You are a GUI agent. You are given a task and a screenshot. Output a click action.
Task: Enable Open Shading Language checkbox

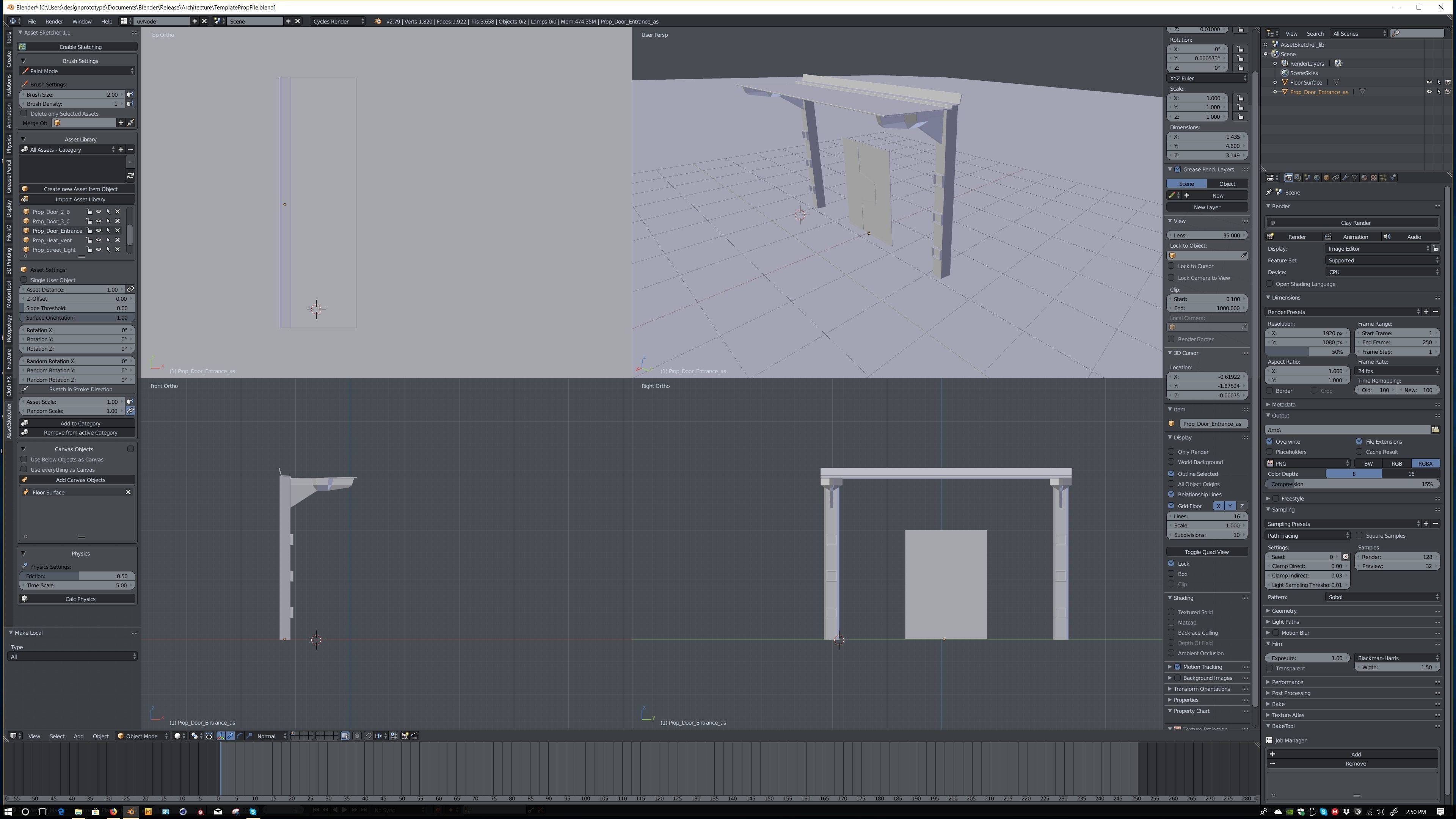[x=1270, y=284]
